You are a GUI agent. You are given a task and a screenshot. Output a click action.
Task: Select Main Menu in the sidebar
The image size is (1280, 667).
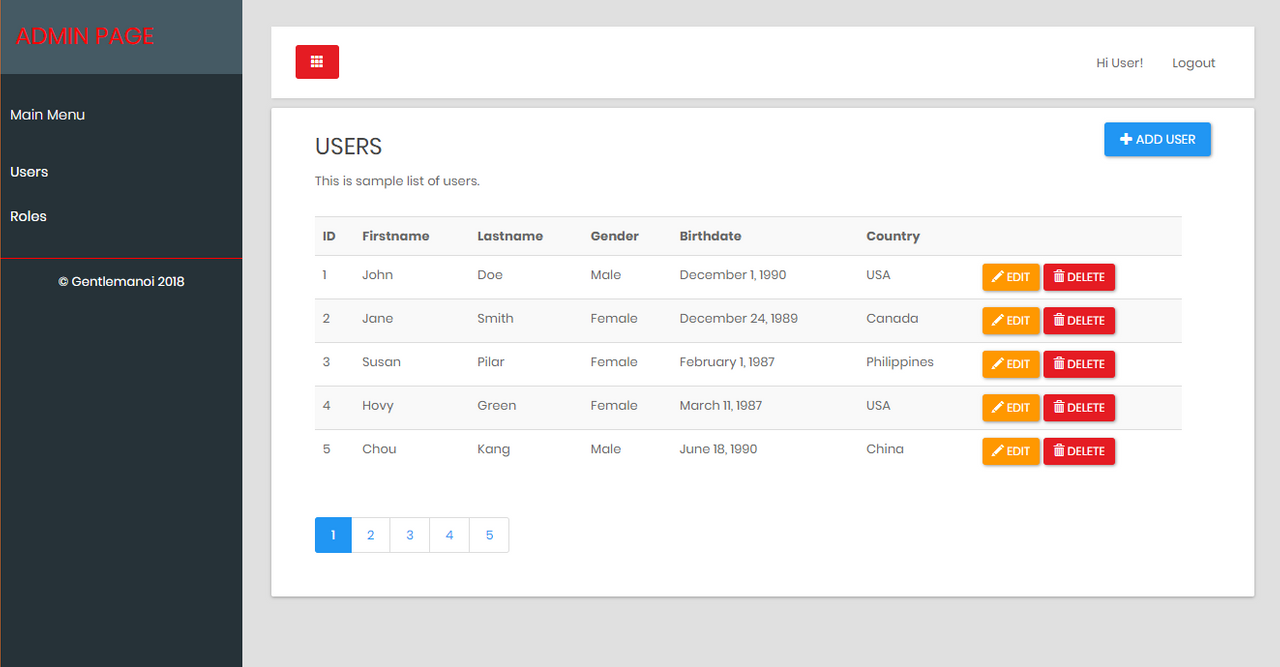click(47, 114)
